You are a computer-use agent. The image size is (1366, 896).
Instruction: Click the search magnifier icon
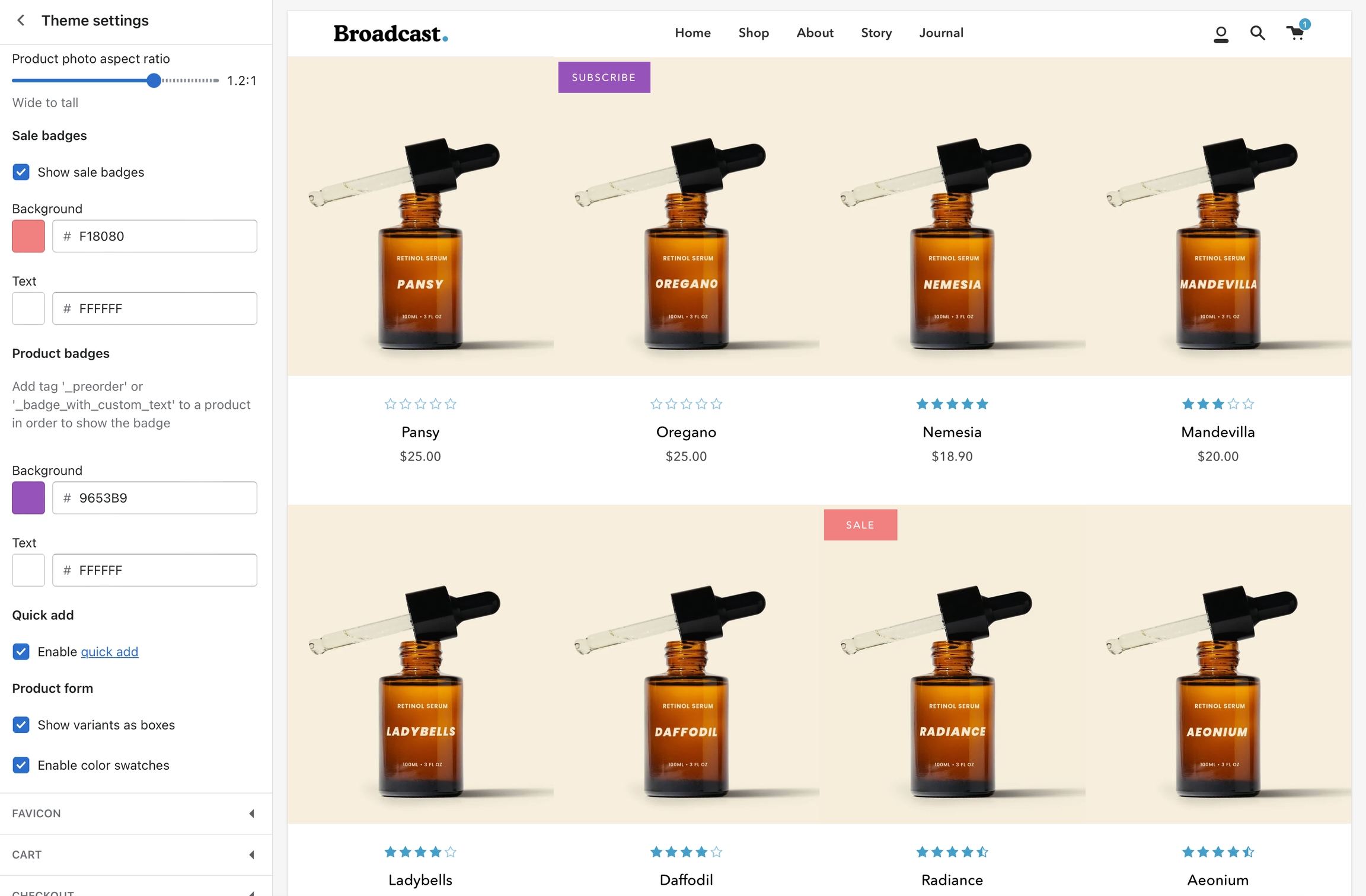(x=1258, y=33)
